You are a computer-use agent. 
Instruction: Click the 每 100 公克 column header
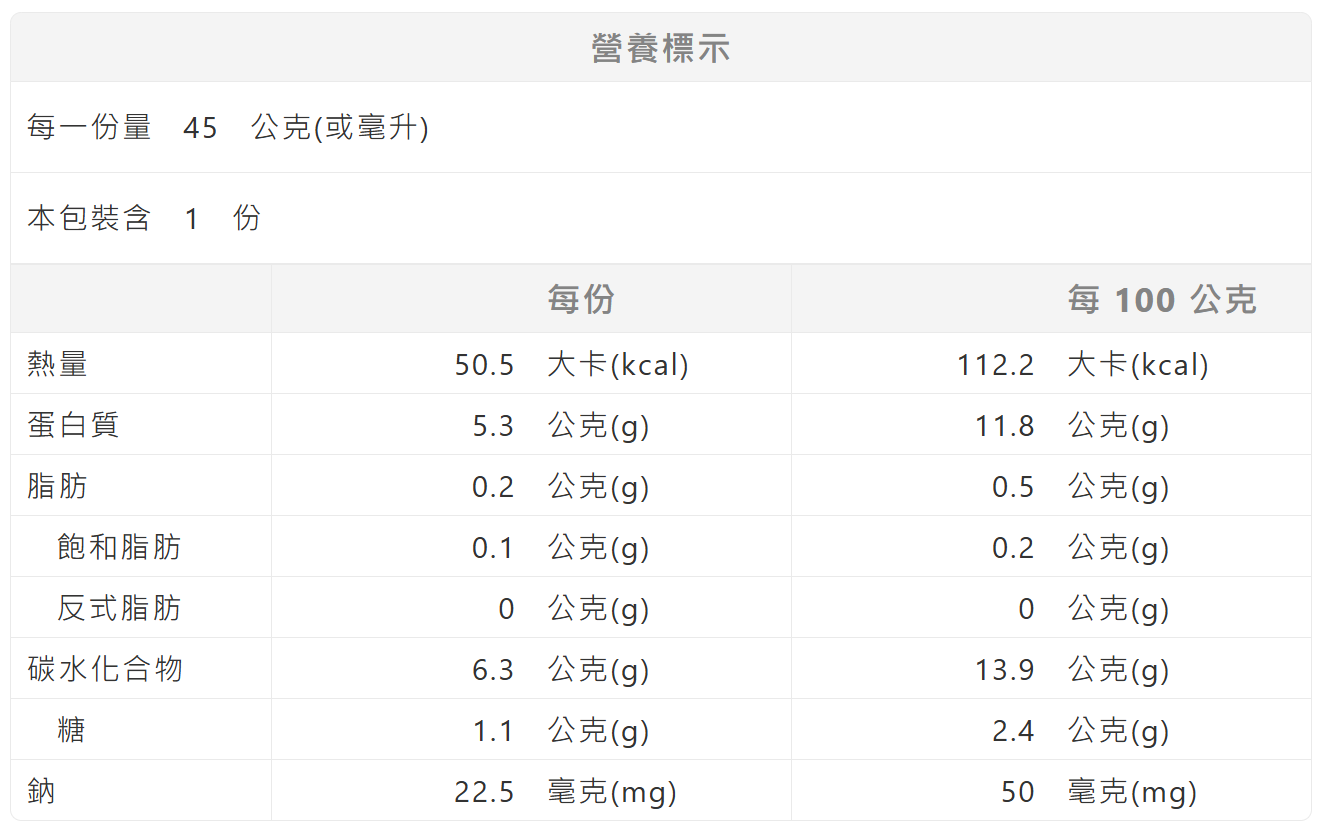pos(1162,299)
